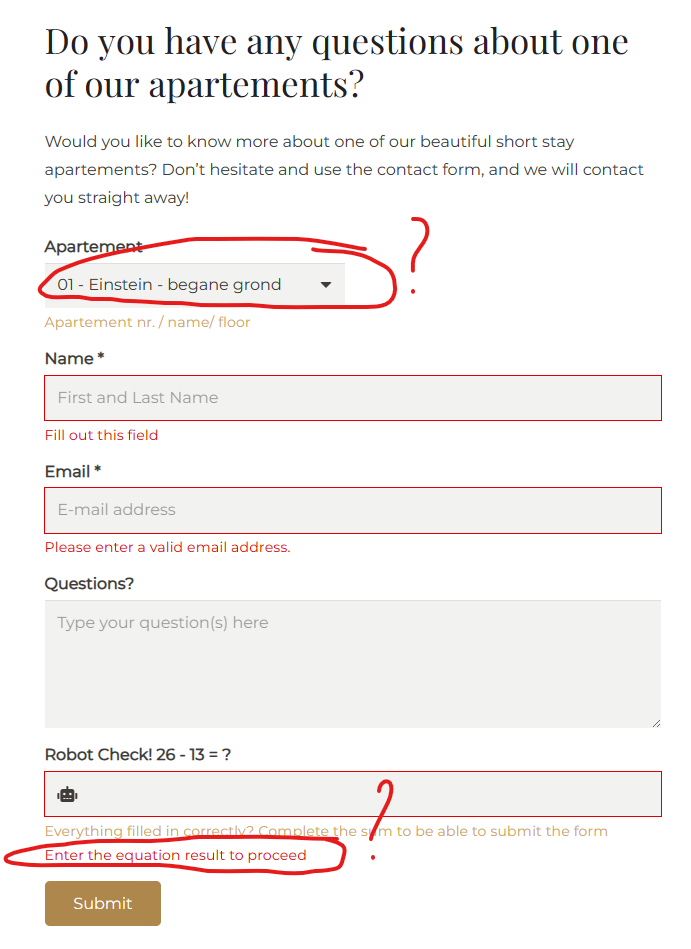
Task: Click the page heading about apartements
Action: 336,62
